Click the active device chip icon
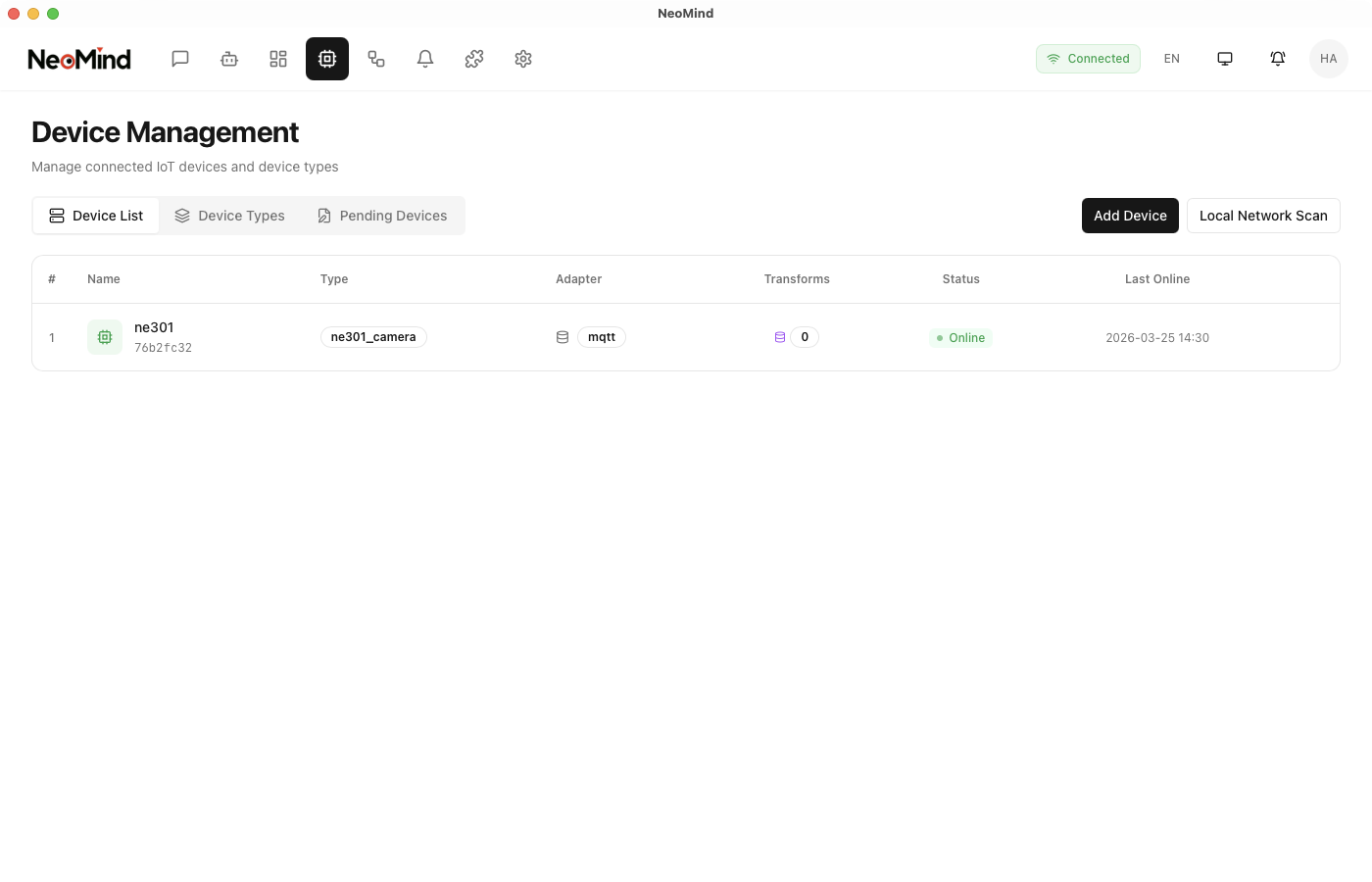 click(327, 59)
